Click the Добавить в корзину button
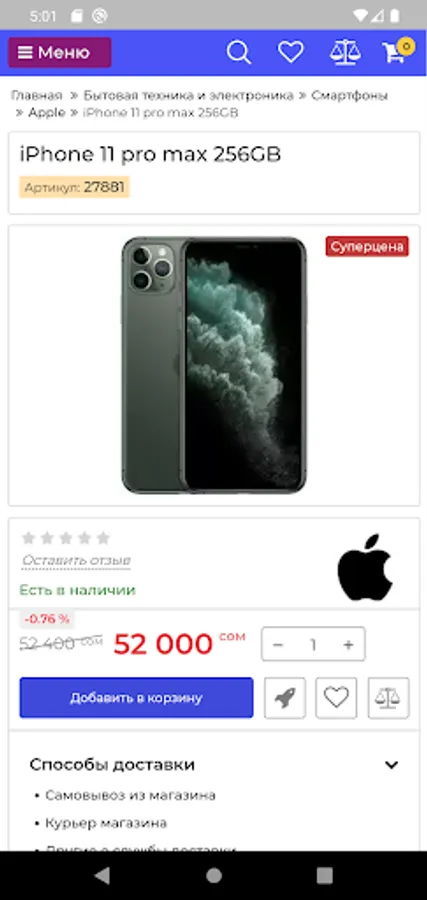The height and width of the screenshot is (900, 427). (x=137, y=698)
